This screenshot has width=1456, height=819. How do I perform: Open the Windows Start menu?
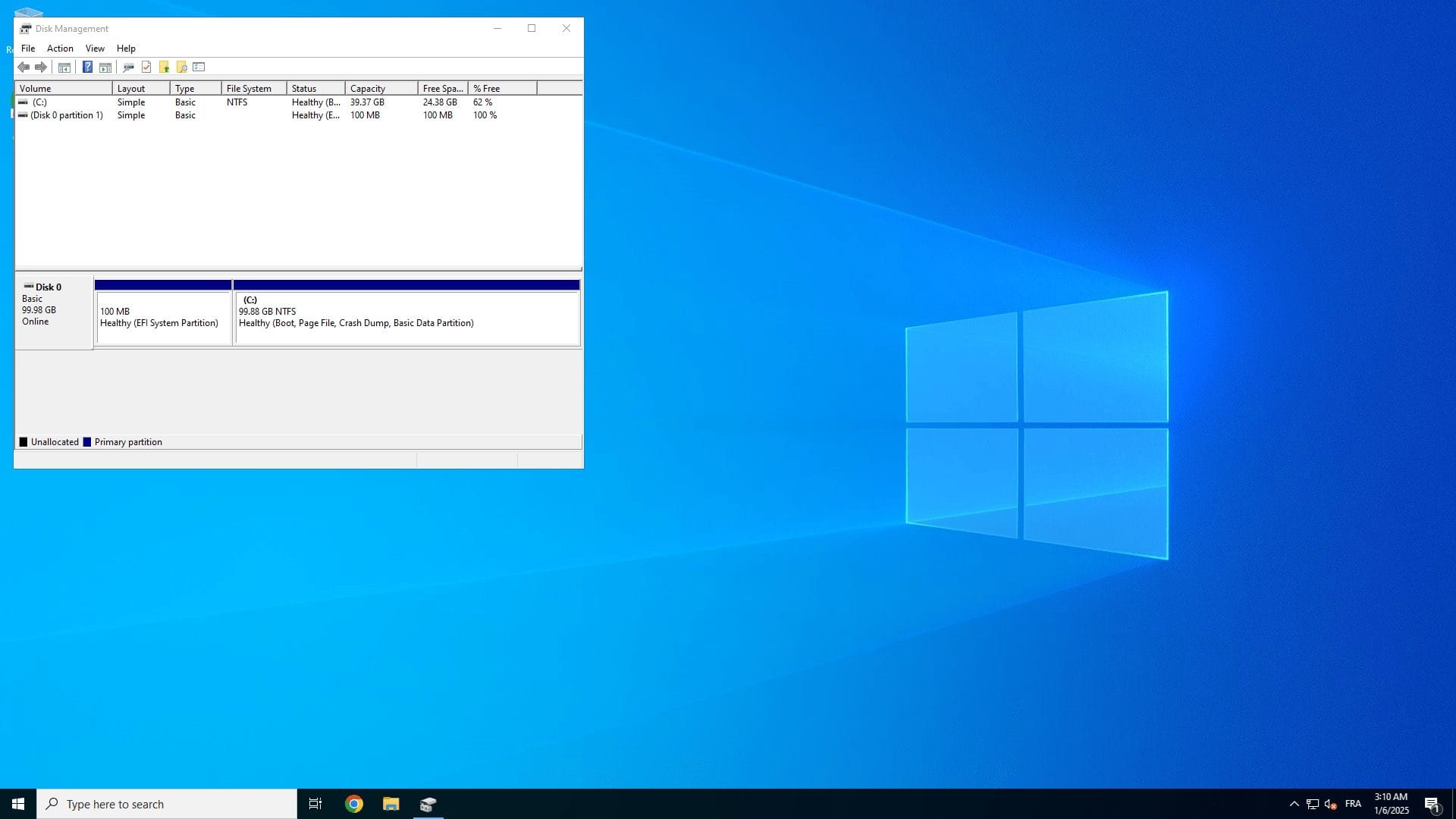tap(18, 804)
